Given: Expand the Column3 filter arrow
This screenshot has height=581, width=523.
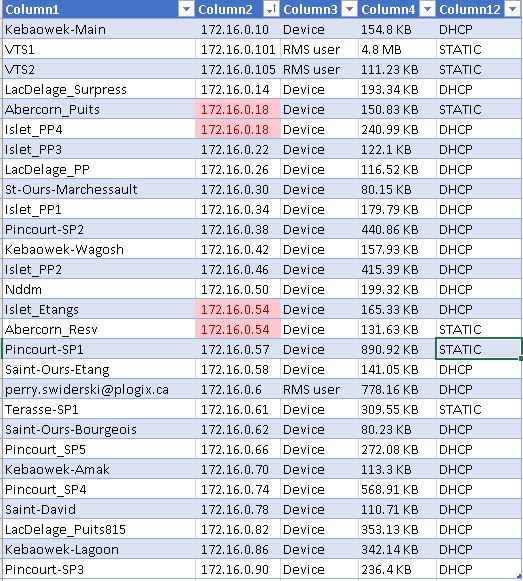Looking at the screenshot, I should [x=349, y=9].
